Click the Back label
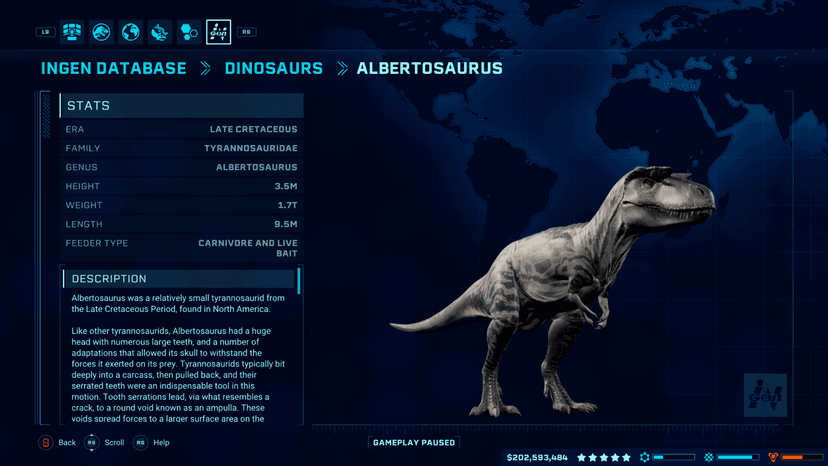Screen dimensions: 828x466 point(67,443)
